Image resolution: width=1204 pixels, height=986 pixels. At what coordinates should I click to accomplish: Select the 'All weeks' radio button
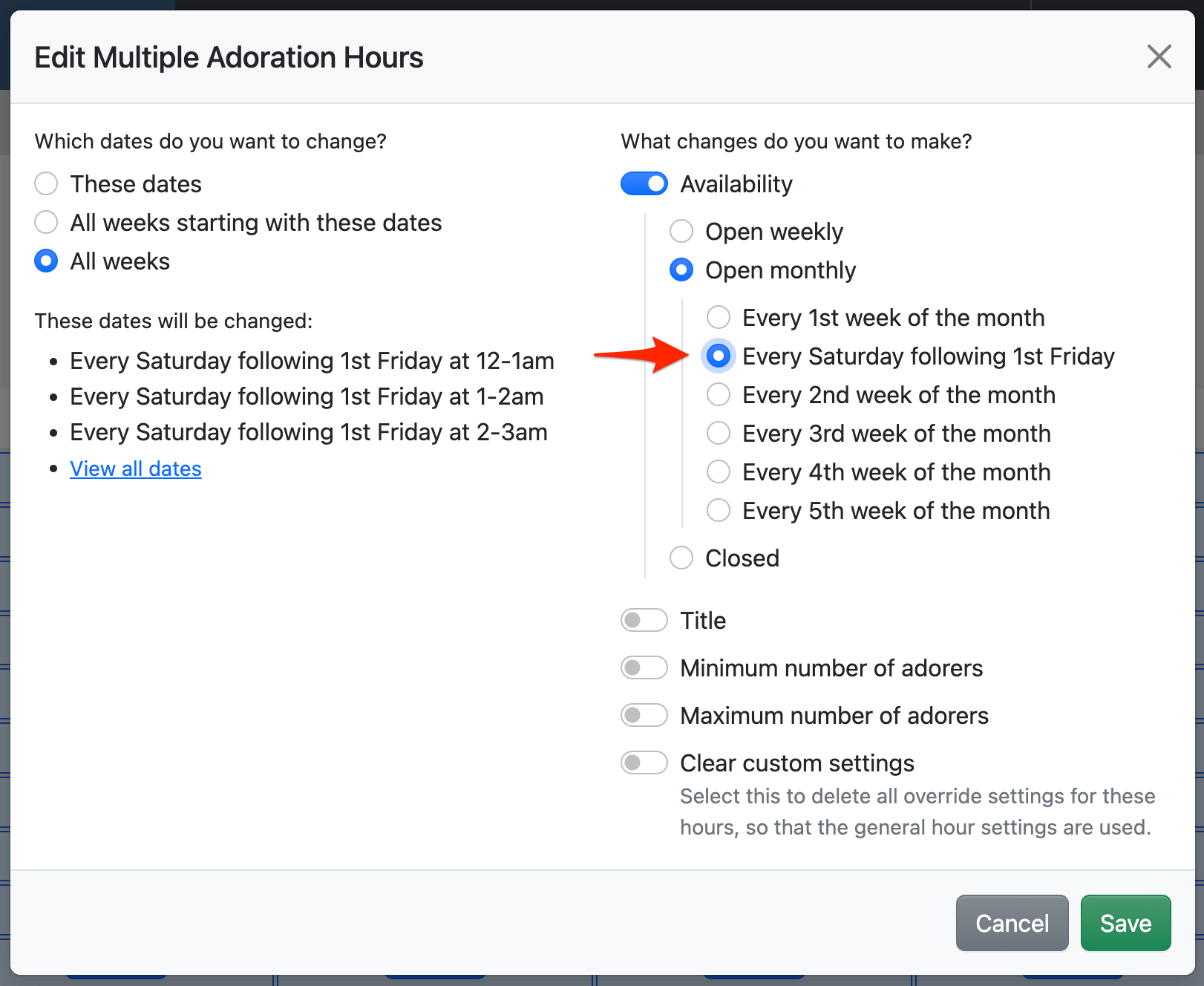(x=47, y=261)
